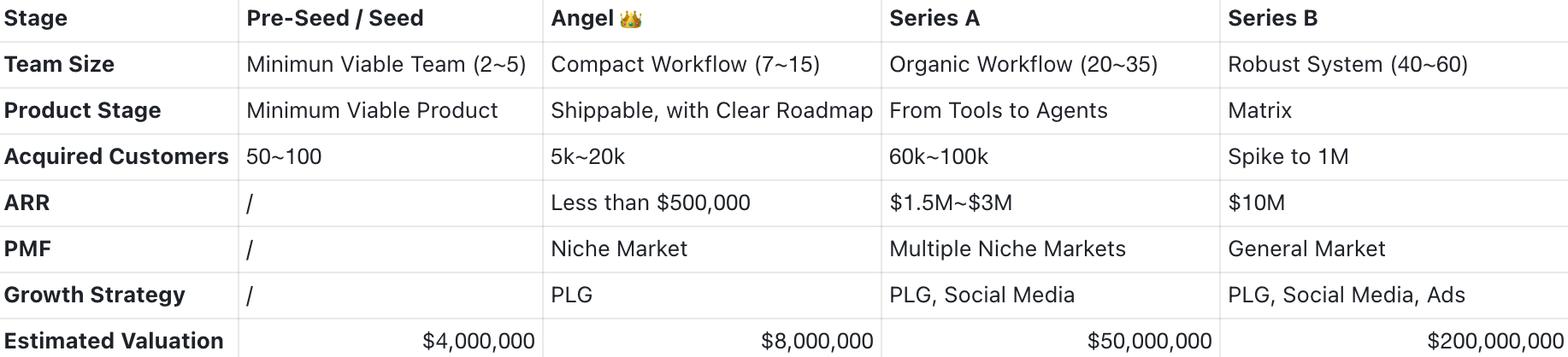Image resolution: width=1568 pixels, height=357 pixels.
Task: Click the Less than $500,000 ARR cell
Action: coord(712,203)
